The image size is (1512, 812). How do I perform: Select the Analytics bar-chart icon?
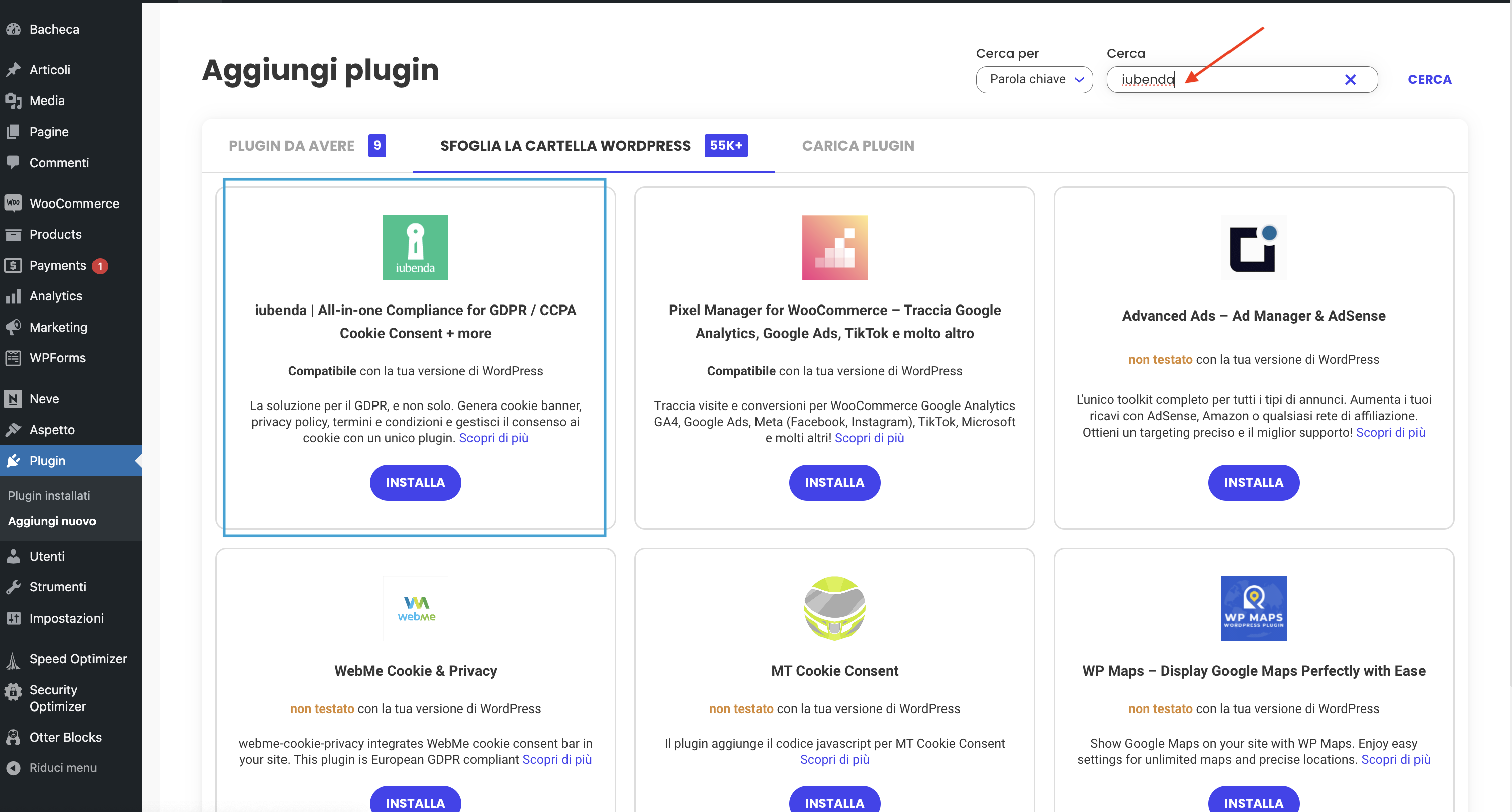14,296
